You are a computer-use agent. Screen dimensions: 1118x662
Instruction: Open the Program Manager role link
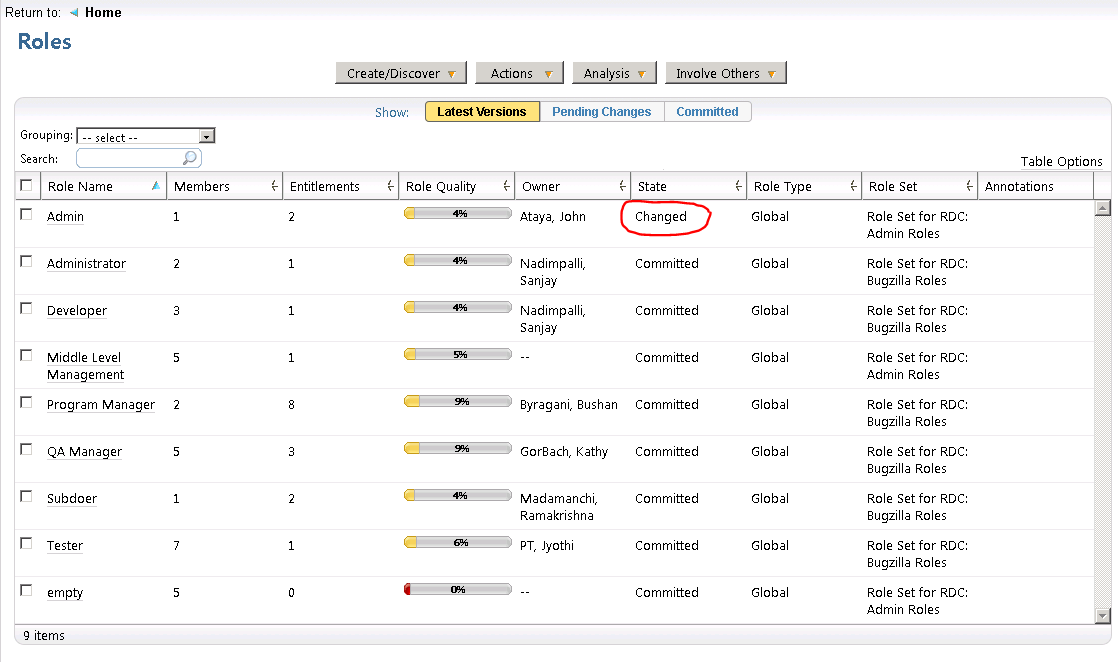click(x=101, y=405)
